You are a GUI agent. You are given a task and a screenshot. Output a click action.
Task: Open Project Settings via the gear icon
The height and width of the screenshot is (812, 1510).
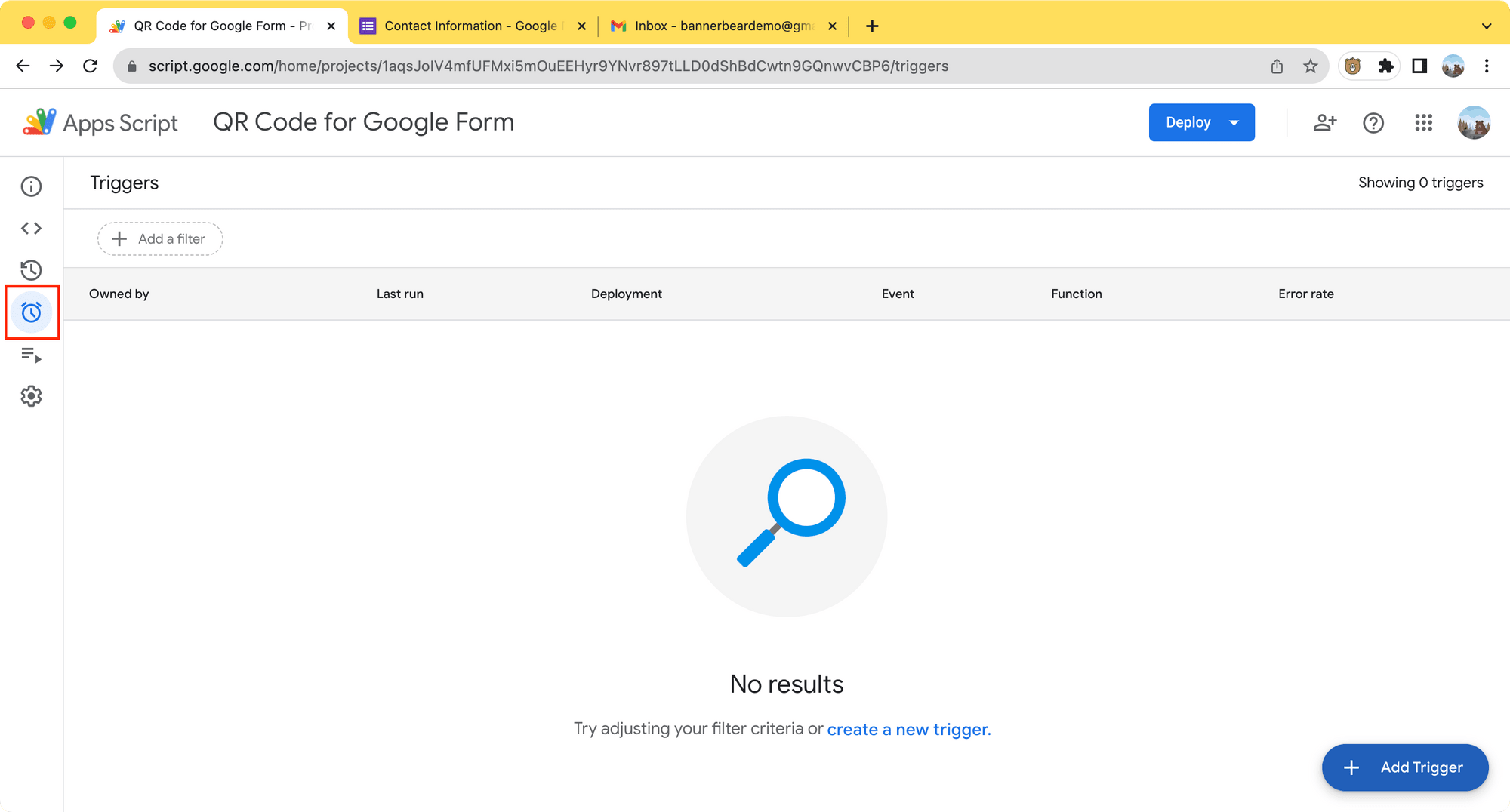click(x=31, y=396)
